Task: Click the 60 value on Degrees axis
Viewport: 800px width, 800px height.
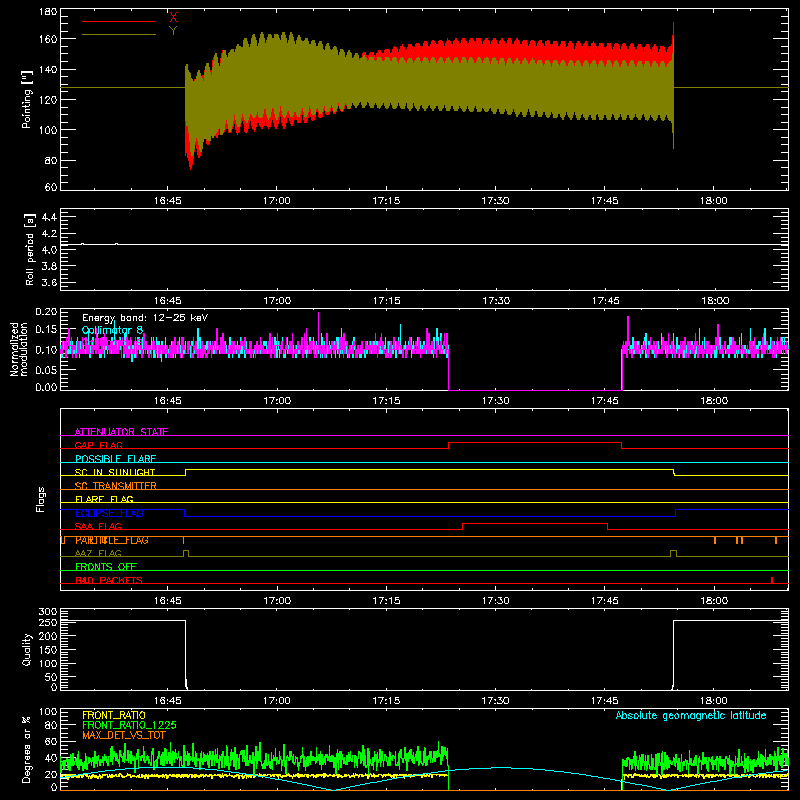Action: pyautogui.click(x=51, y=741)
